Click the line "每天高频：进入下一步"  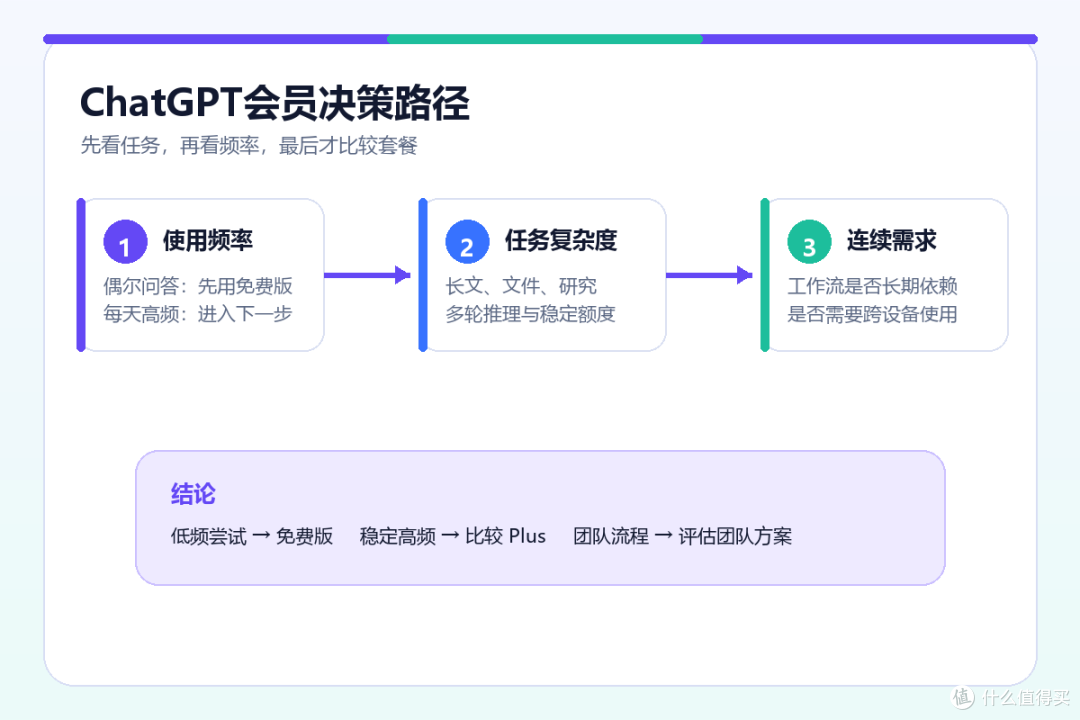coord(198,314)
